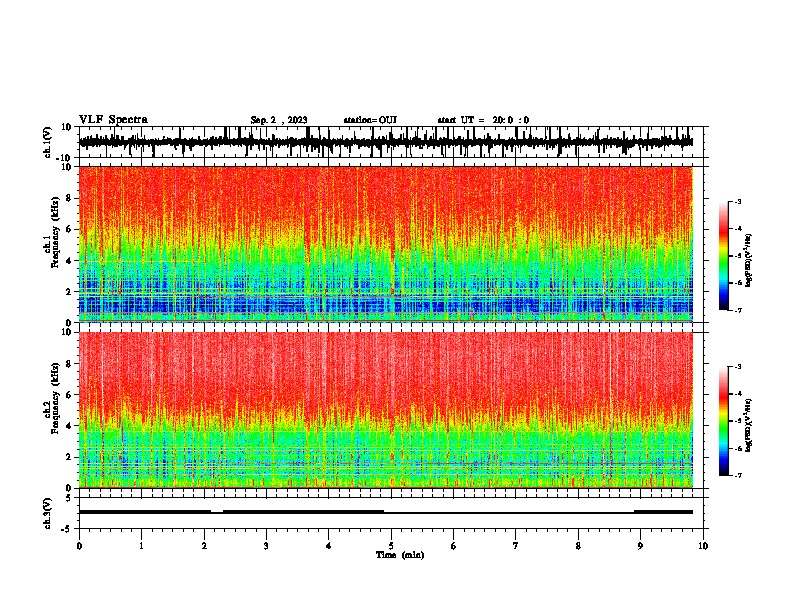Click time axis tick label "1"
The image size is (792, 612).
pos(141,546)
